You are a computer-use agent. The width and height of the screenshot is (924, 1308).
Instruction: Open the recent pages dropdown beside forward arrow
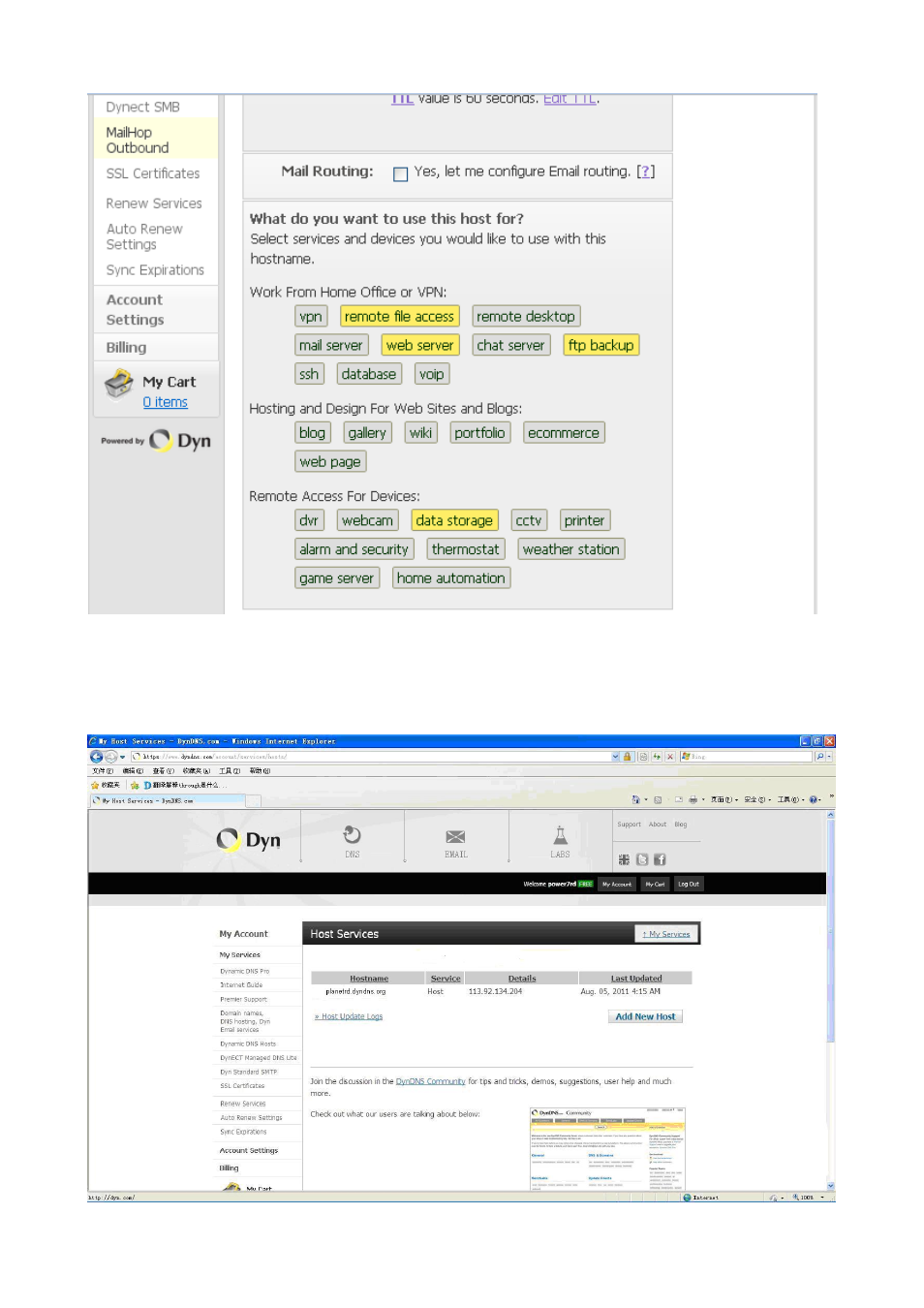click(x=123, y=757)
